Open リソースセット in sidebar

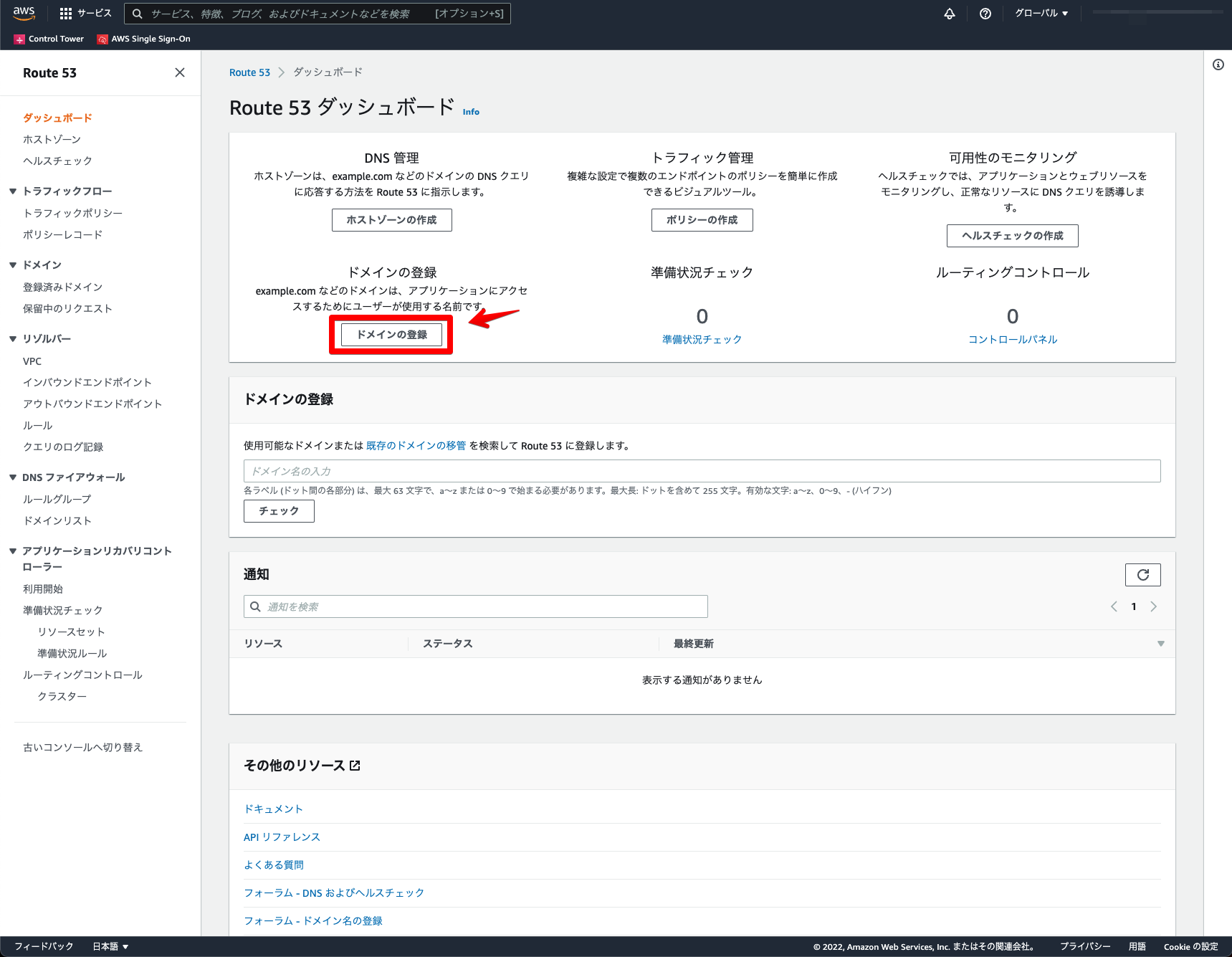[x=72, y=632]
